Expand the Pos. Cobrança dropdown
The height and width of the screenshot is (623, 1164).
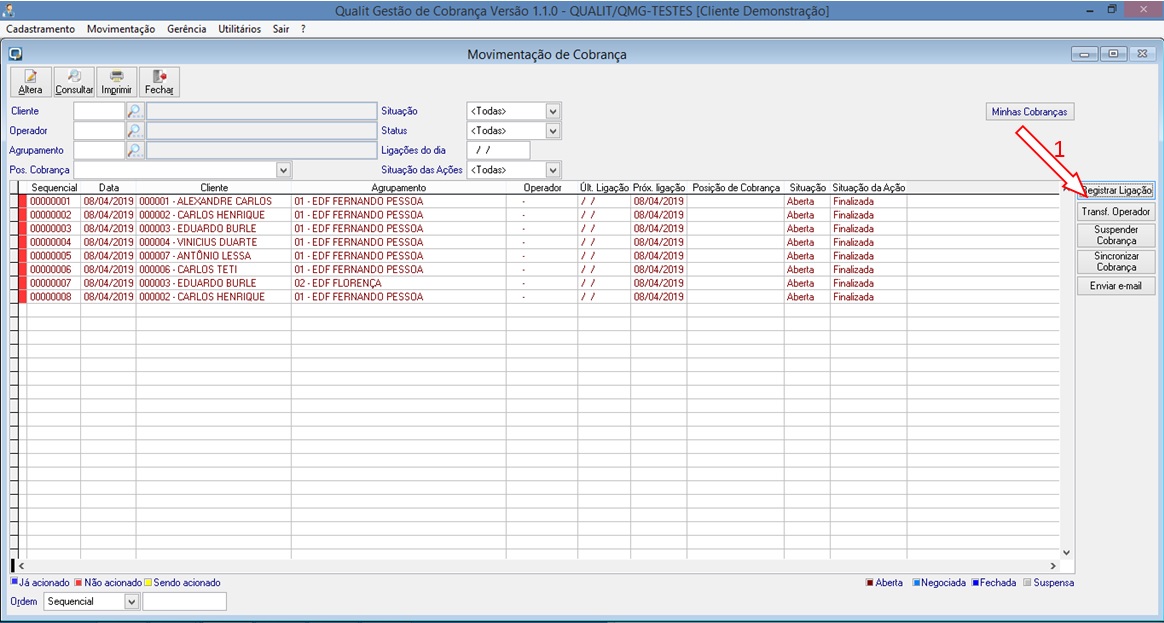283,169
